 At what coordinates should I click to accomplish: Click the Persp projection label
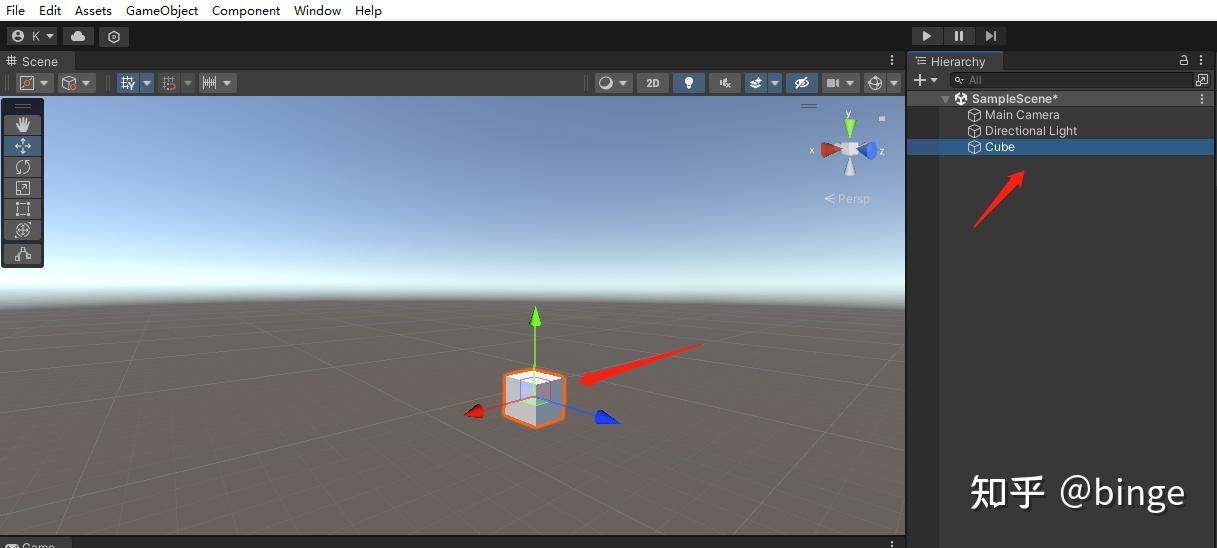point(847,198)
